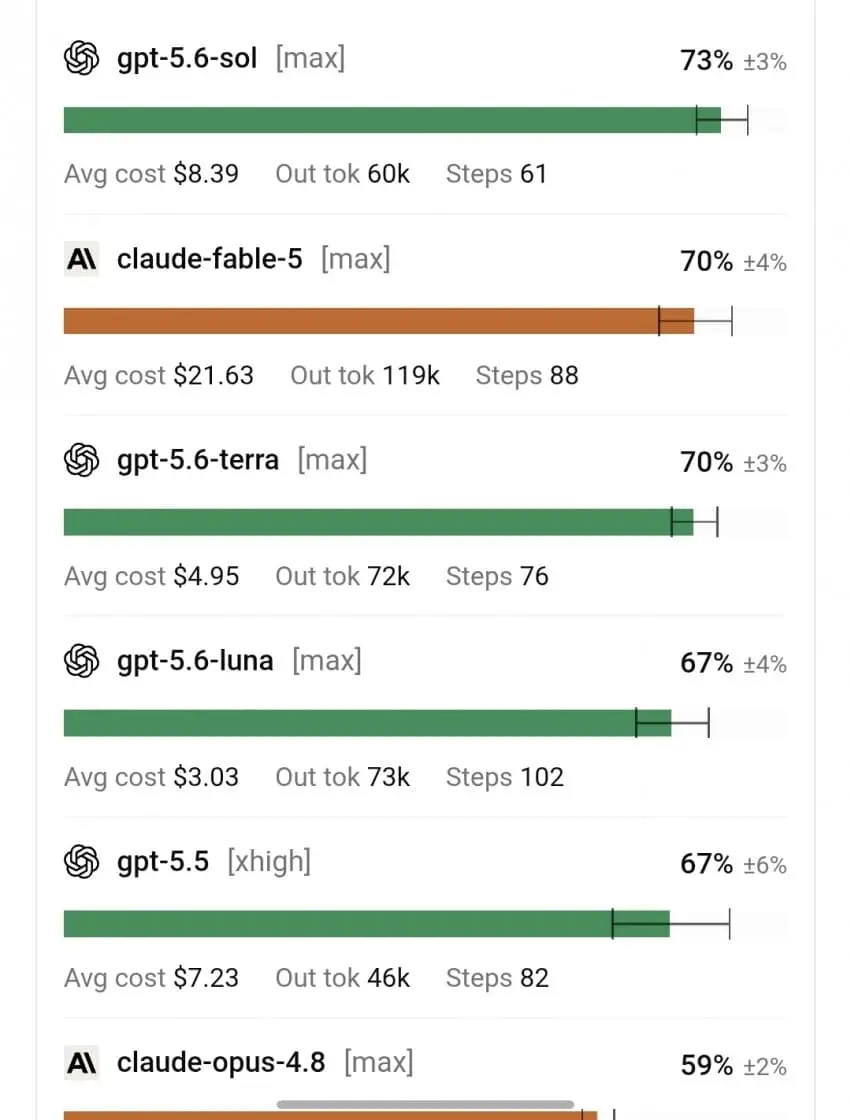Click the Anthropic logo beside claude-fable-5

81,259
